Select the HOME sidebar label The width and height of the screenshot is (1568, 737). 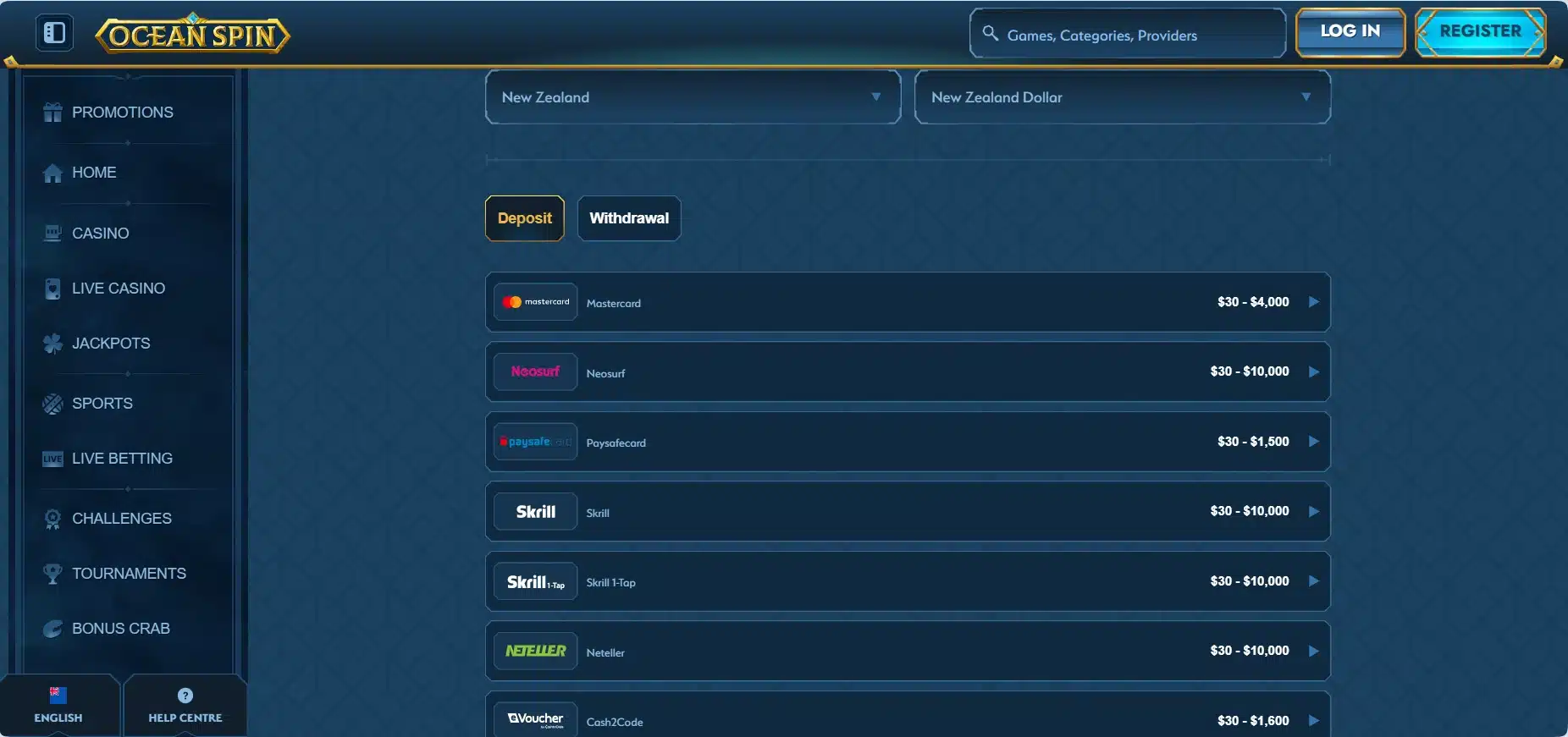[94, 173]
